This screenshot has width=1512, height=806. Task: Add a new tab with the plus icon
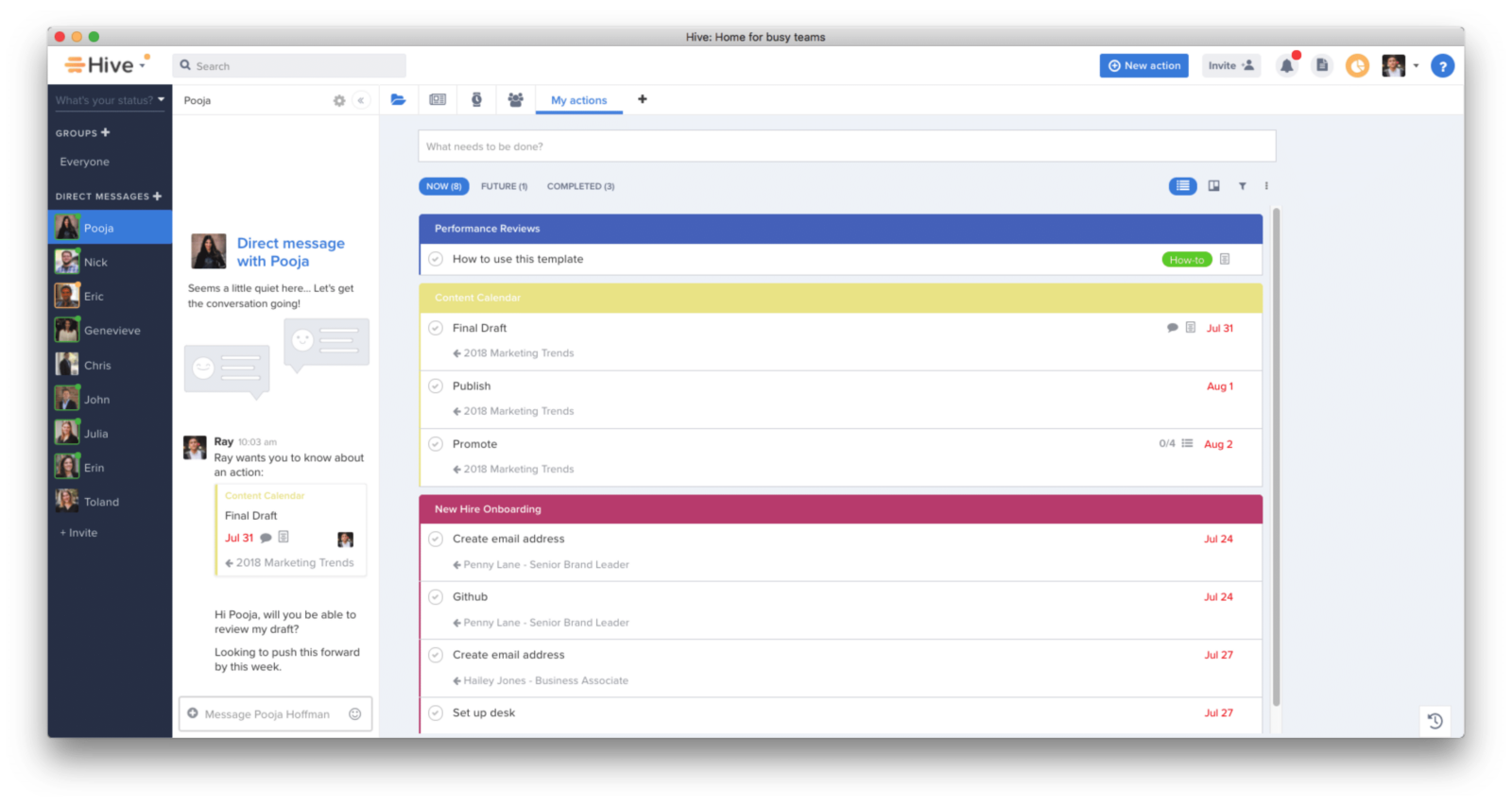(643, 99)
